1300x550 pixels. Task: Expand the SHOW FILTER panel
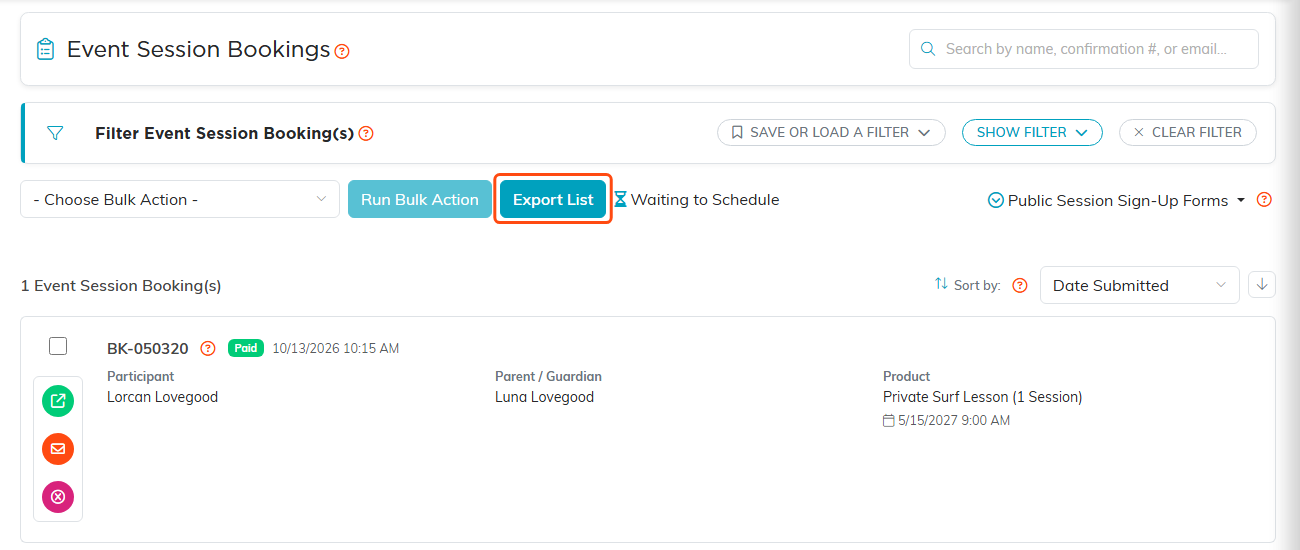point(1032,132)
